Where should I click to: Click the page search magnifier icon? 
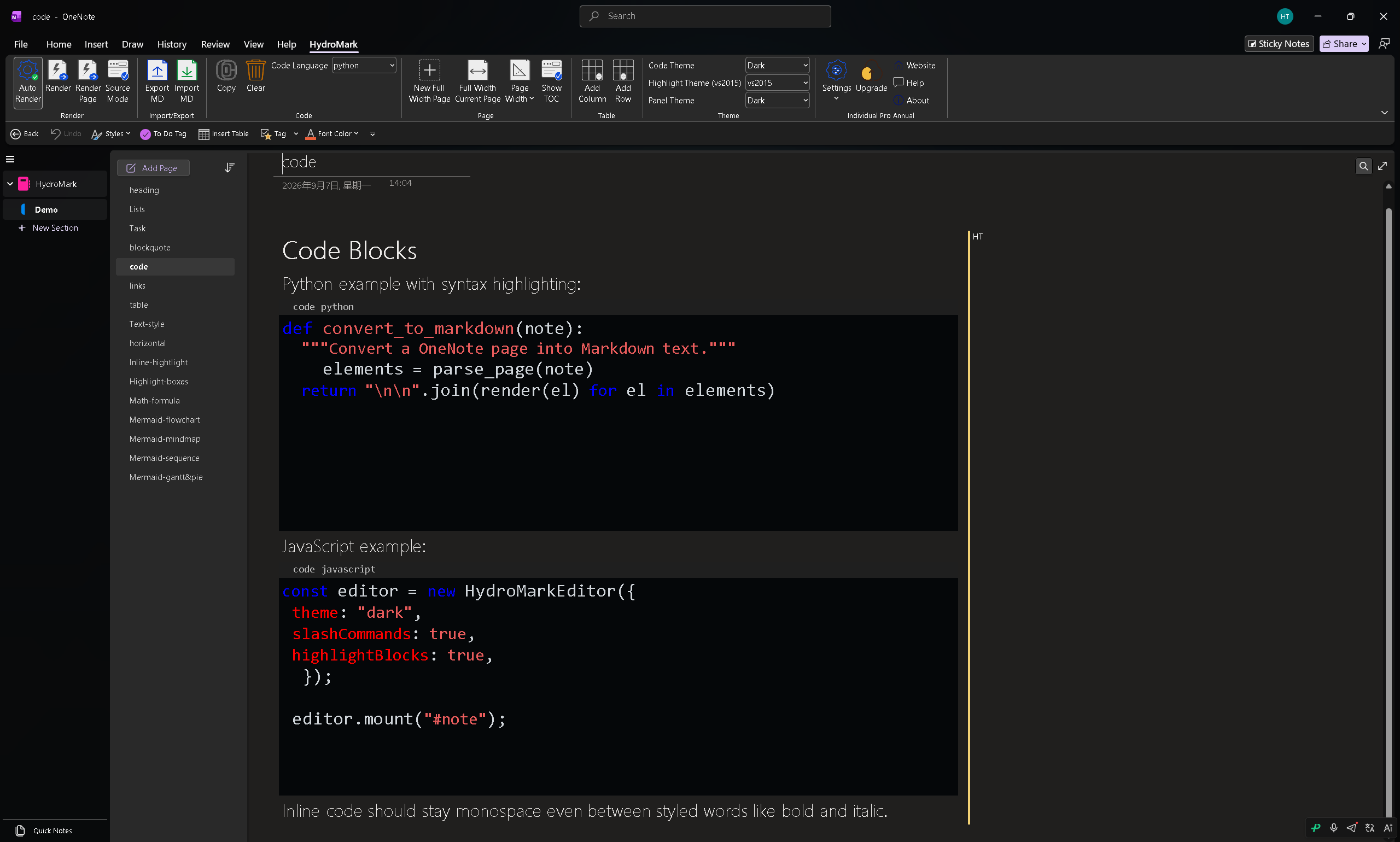point(1363,166)
